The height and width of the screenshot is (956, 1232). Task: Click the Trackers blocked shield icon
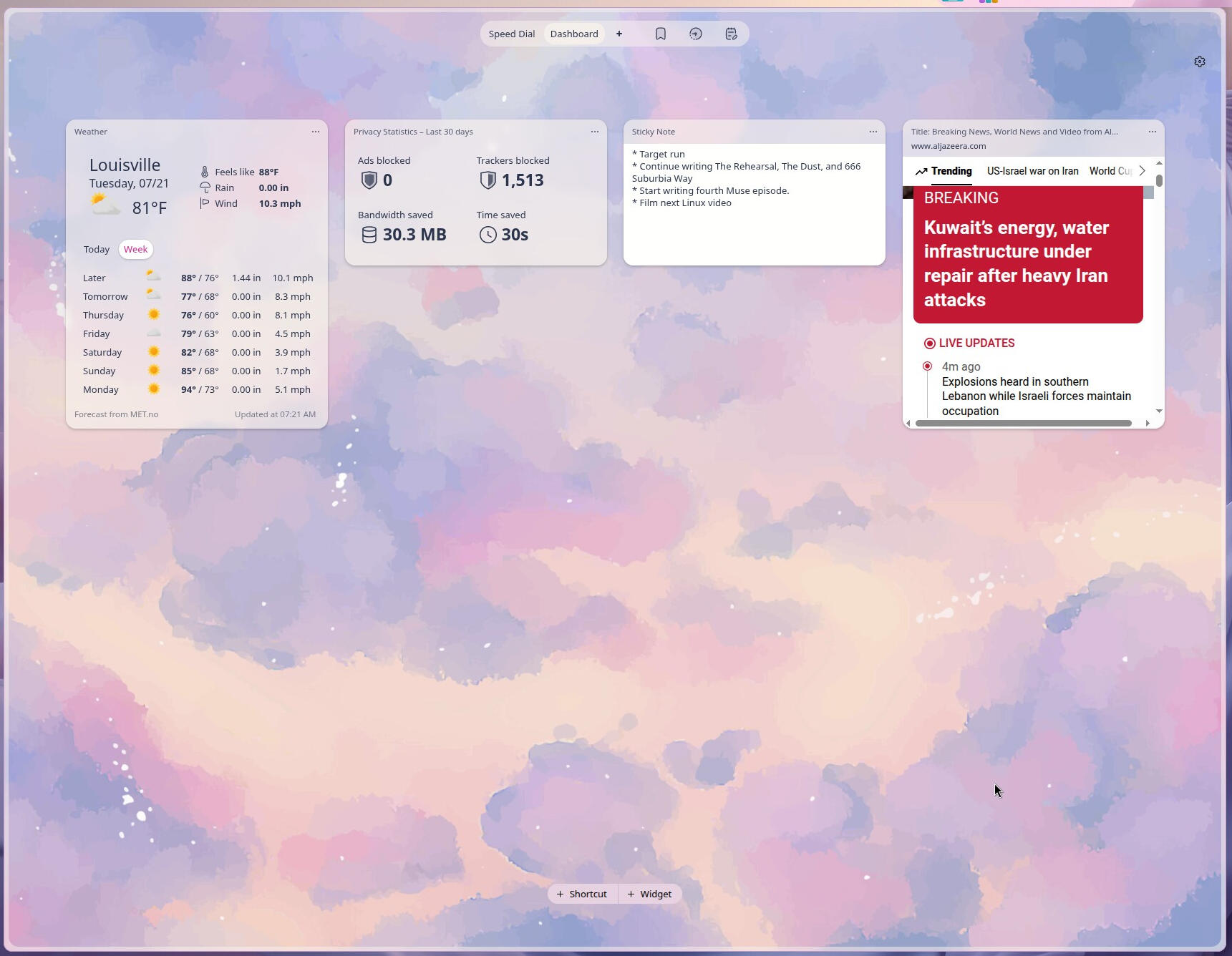tap(488, 180)
